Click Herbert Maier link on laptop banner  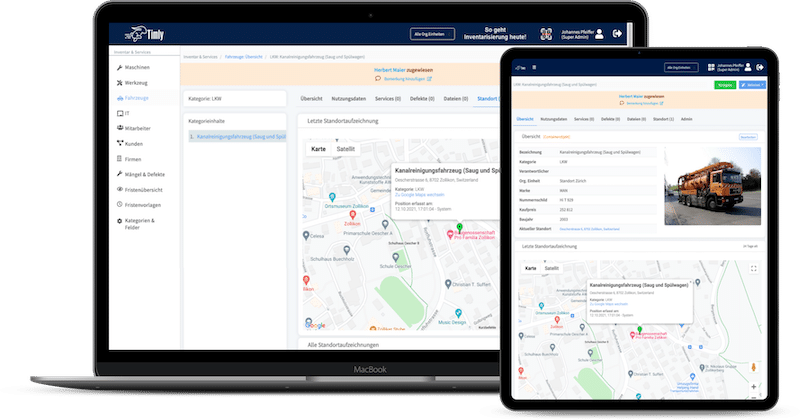click(389, 70)
